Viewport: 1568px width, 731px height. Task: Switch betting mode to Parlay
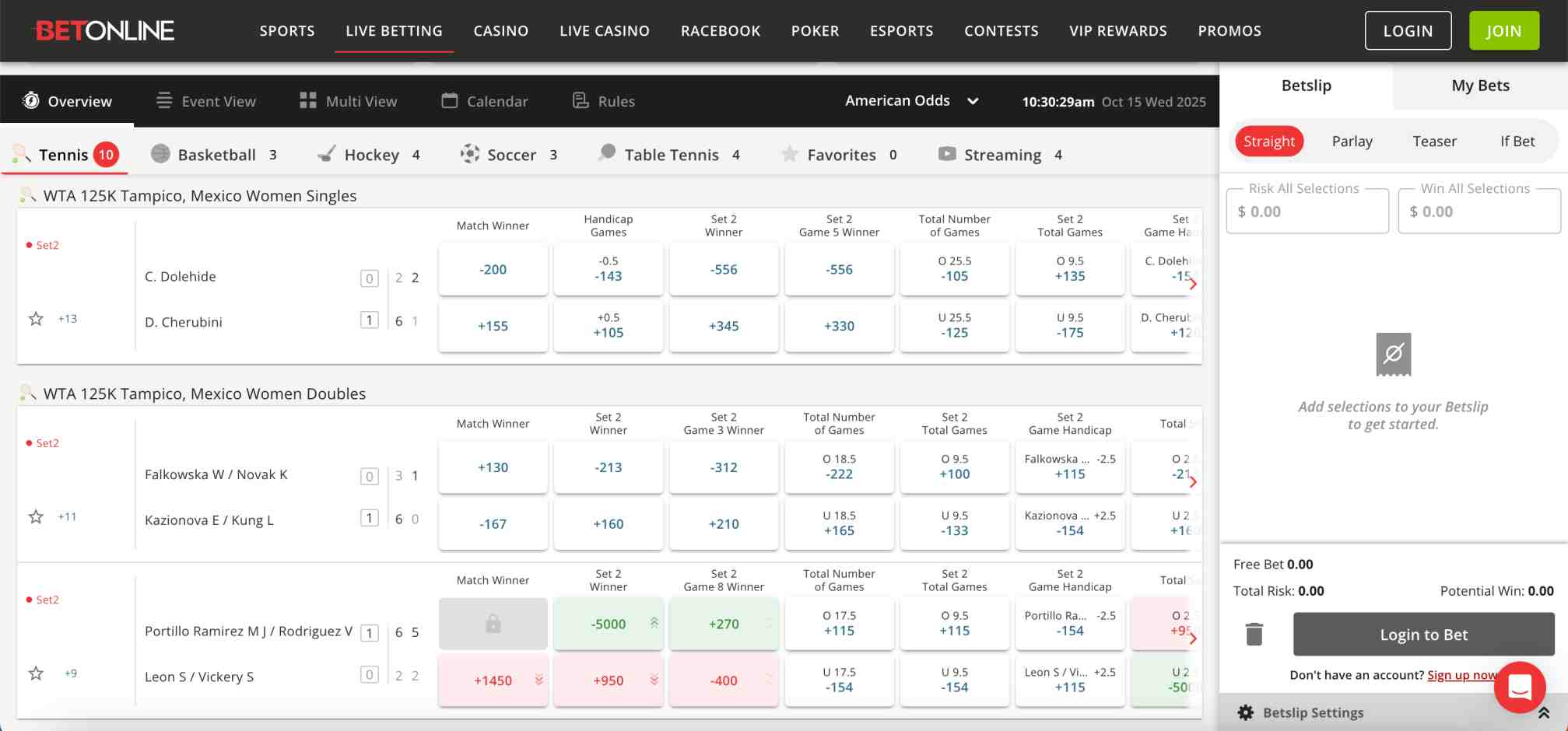click(x=1352, y=141)
